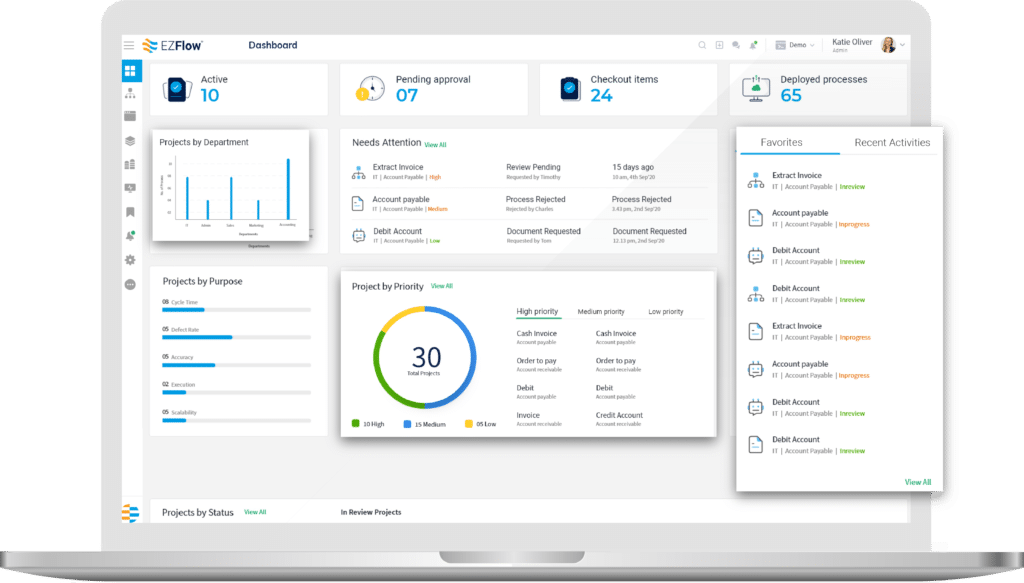Image resolution: width=1024 pixels, height=583 pixels.
Task: Select the Dashboard grid icon in the sidebar
Action: [131, 71]
